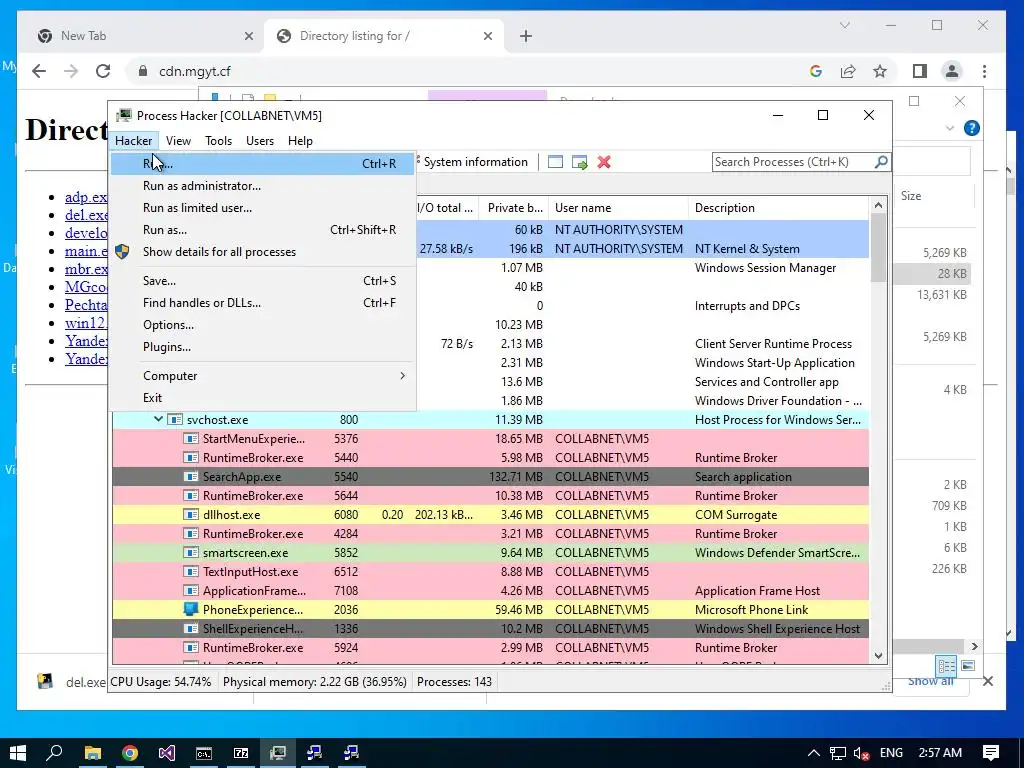Image resolution: width=1024 pixels, height=768 pixels.
Task: Click the Run... menu entry
Action: pyautogui.click(x=262, y=163)
